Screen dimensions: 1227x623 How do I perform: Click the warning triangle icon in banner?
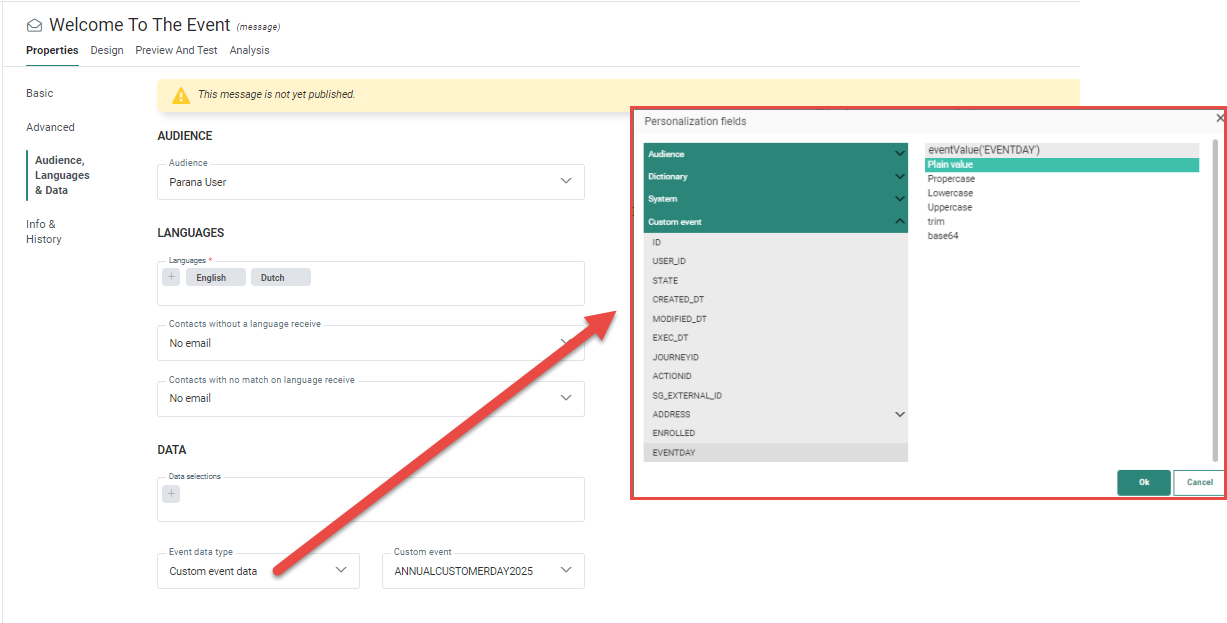[180, 95]
